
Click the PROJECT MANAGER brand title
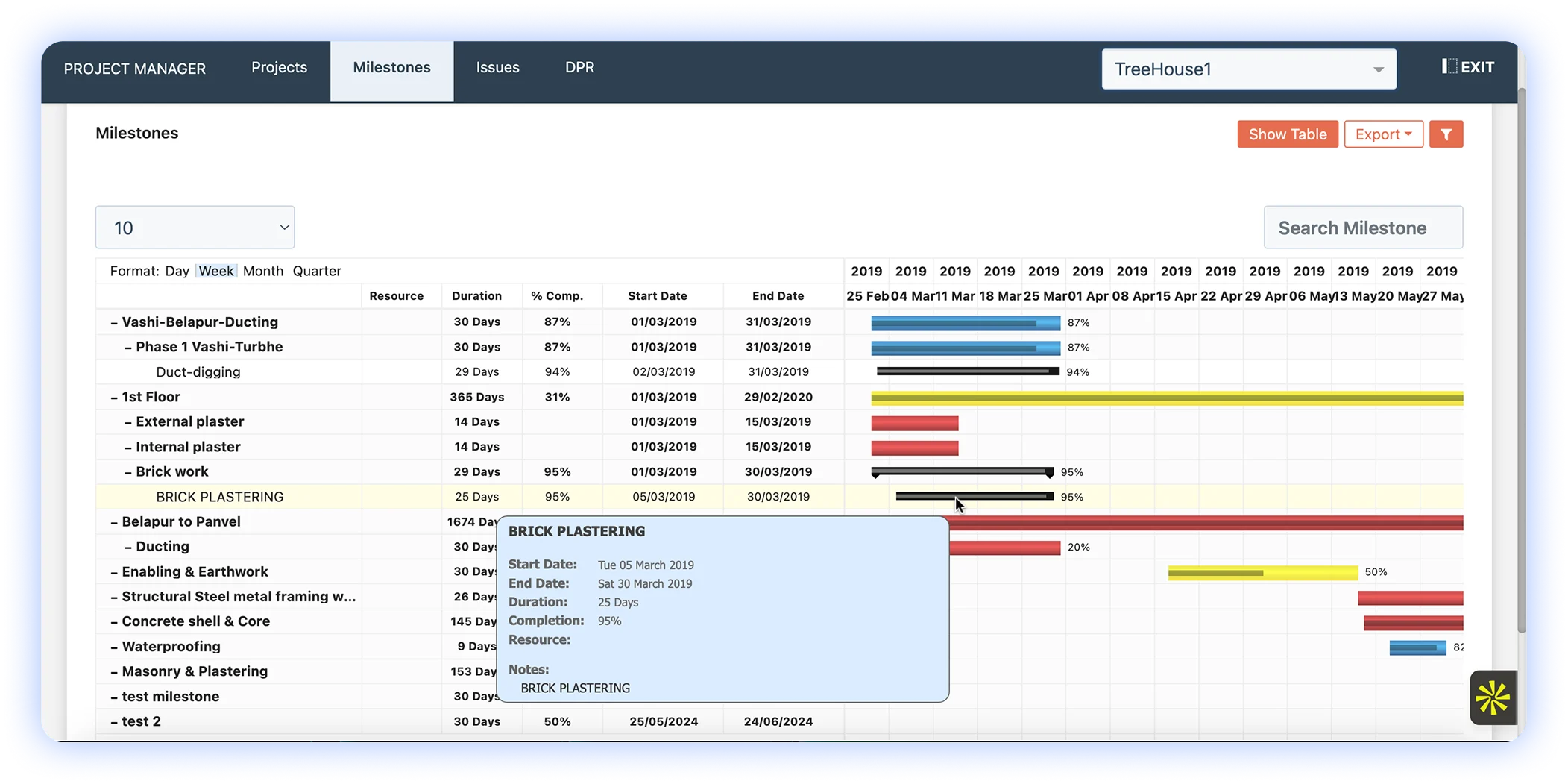[x=135, y=69]
